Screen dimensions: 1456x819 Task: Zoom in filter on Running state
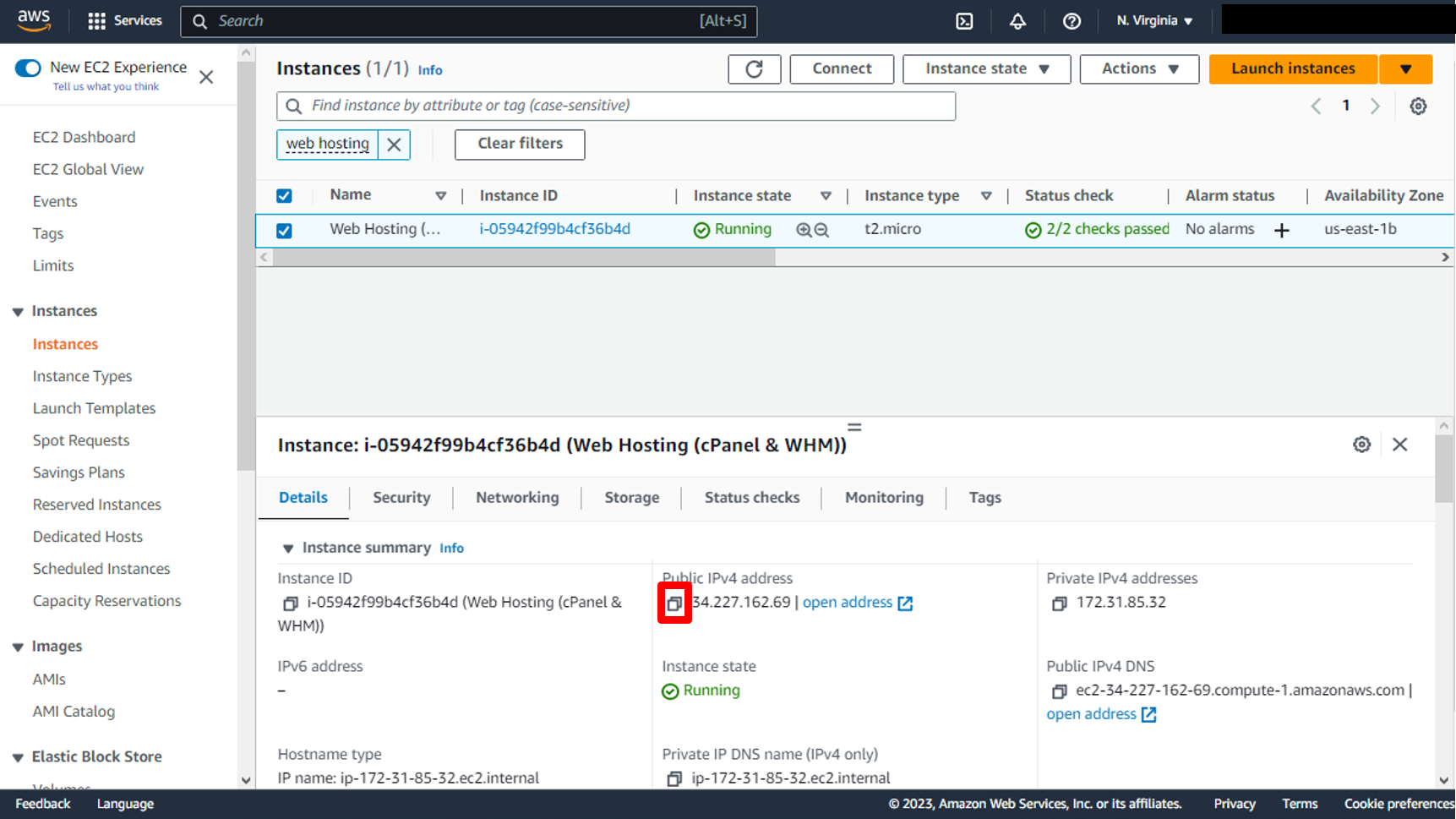tap(803, 230)
